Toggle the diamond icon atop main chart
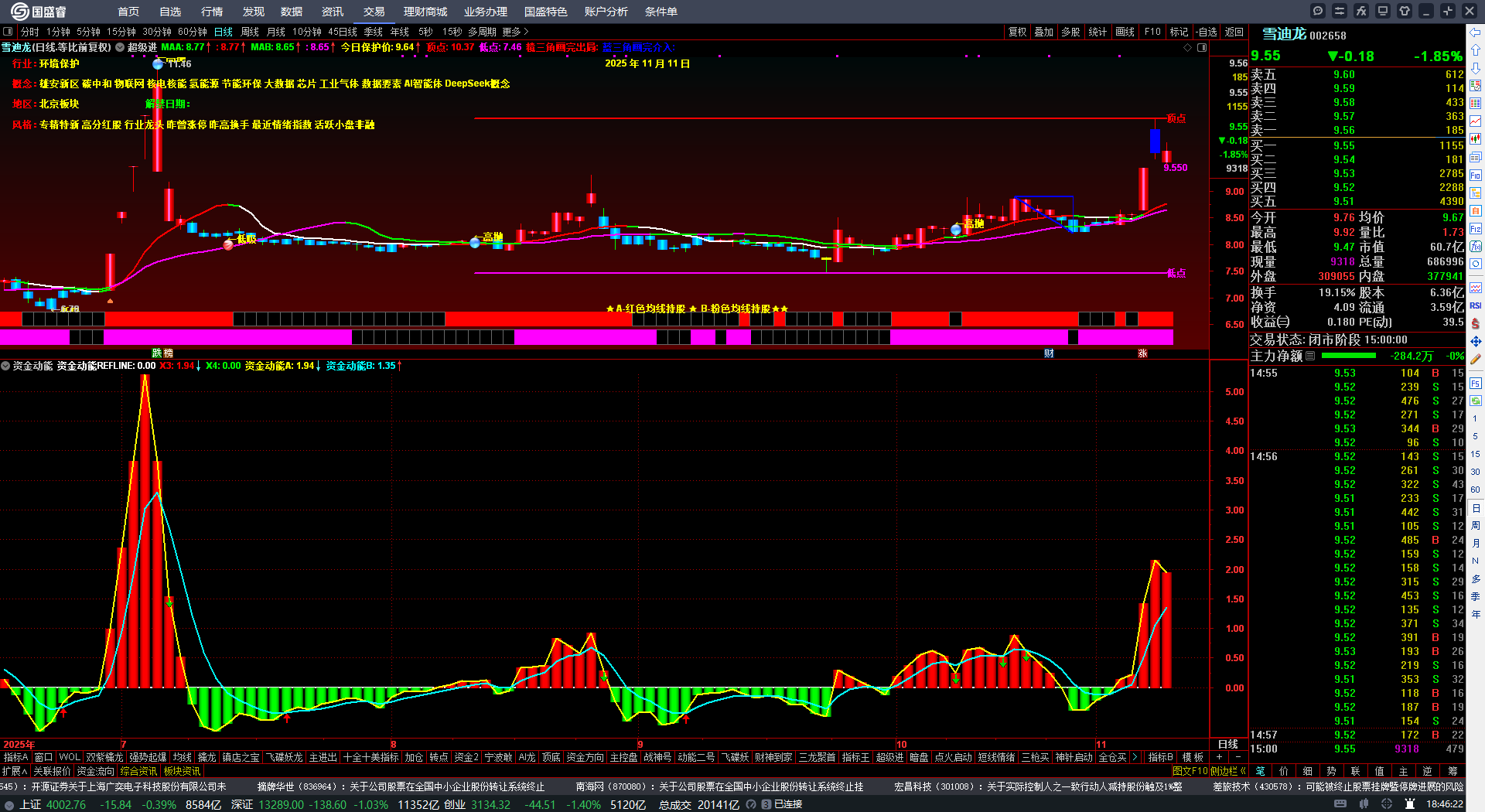The width and height of the screenshot is (1485, 812). point(1188,47)
